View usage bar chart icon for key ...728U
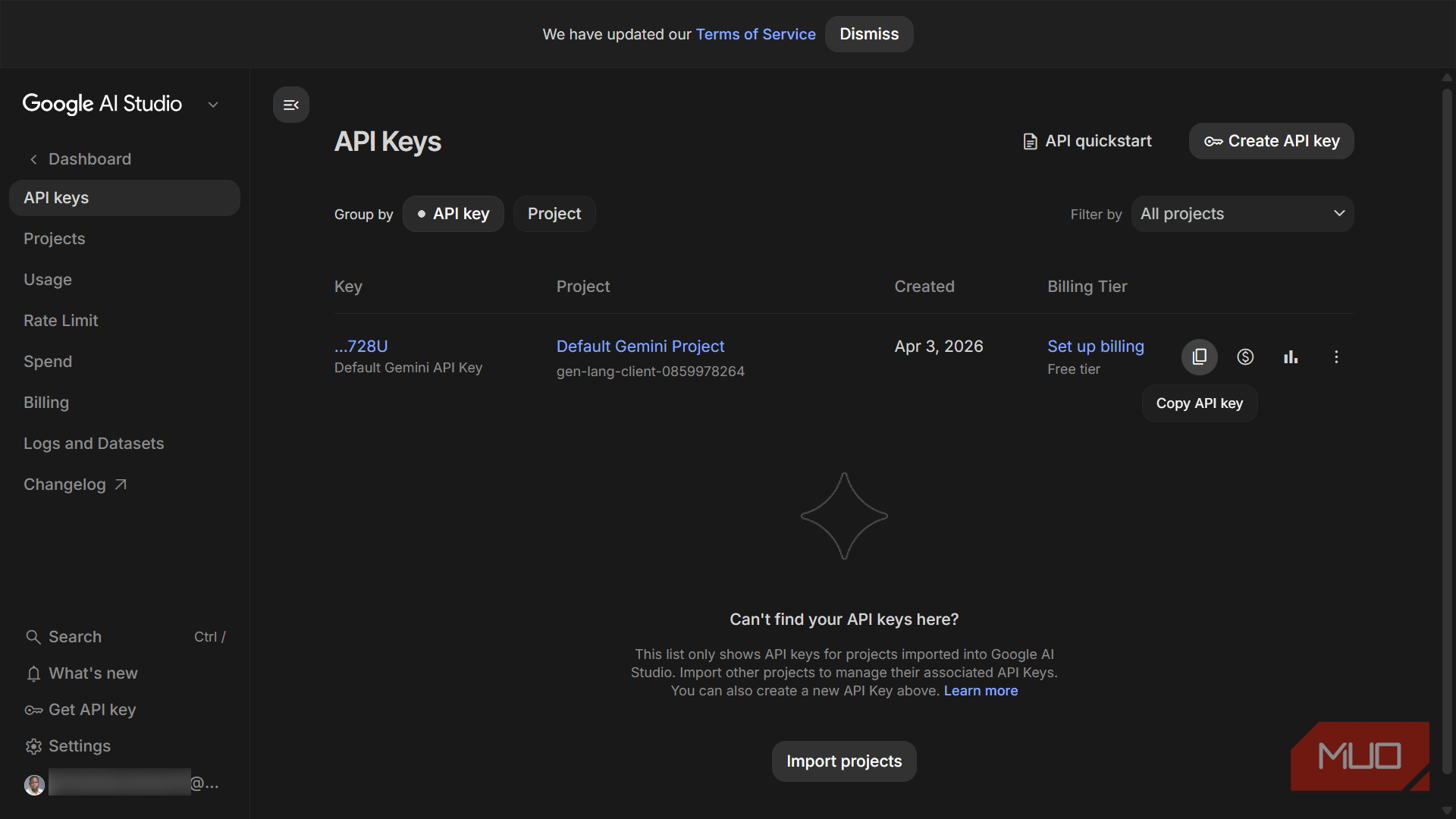1456x819 pixels. coord(1291,356)
